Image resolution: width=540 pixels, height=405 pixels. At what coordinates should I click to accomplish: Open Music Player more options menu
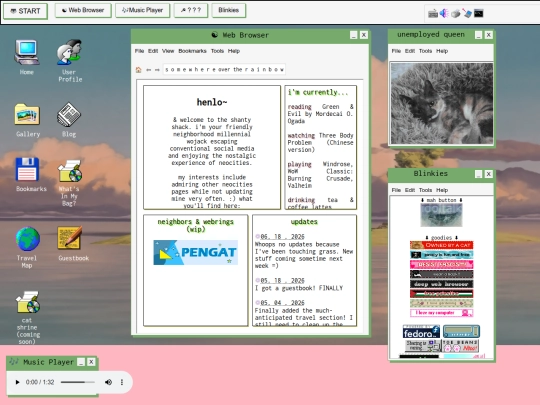pyautogui.click(x=122, y=382)
